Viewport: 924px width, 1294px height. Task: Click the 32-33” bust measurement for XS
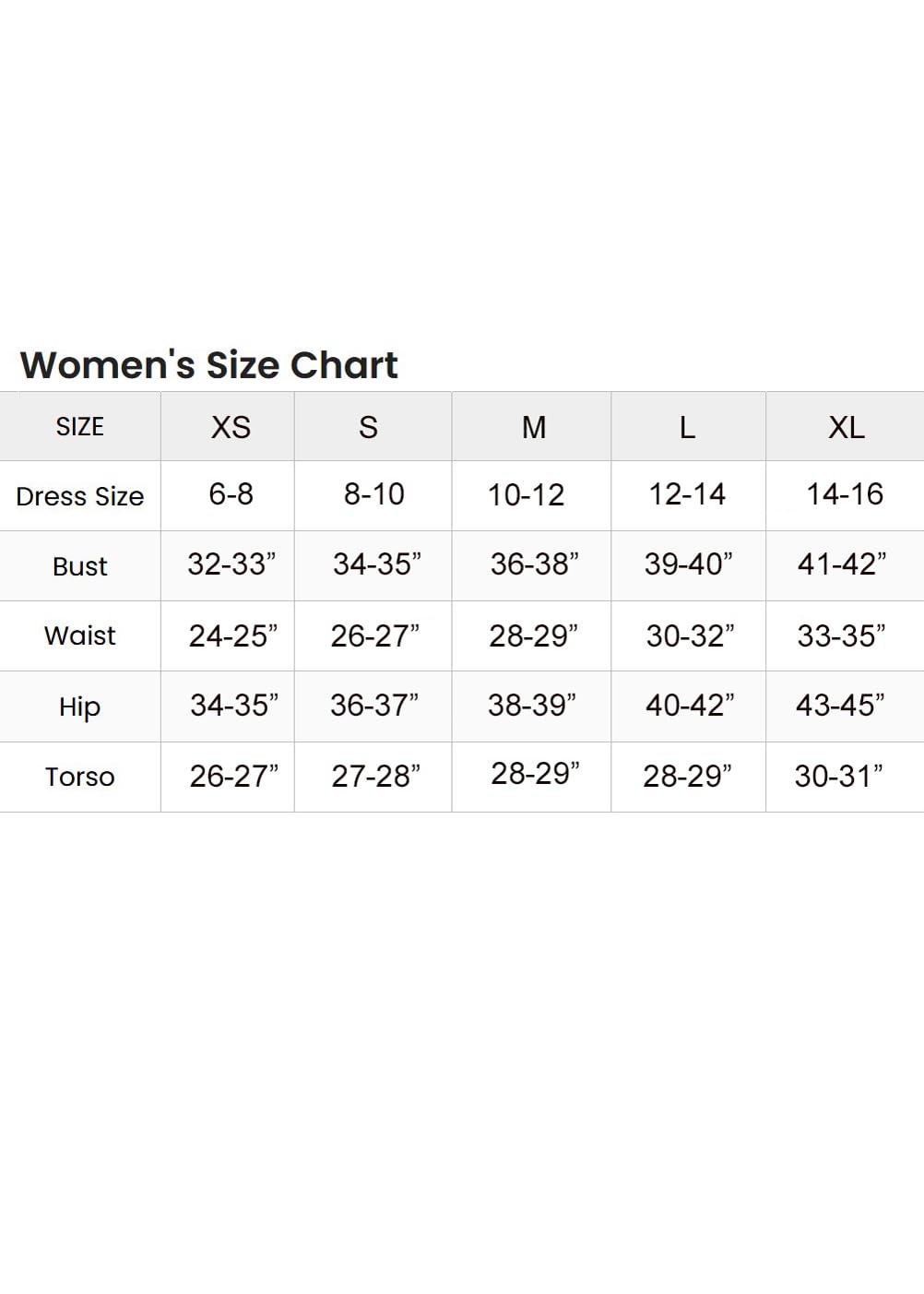[x=231, y=564]
